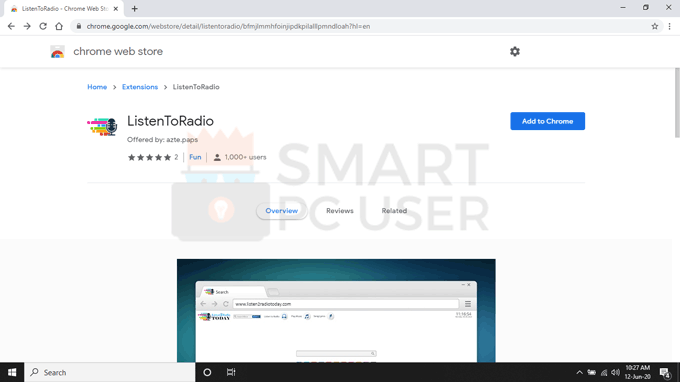Click the 'Offered by: azte.paps' text
680x382 pixels.
pyautogui.click(x=162, y=140)
